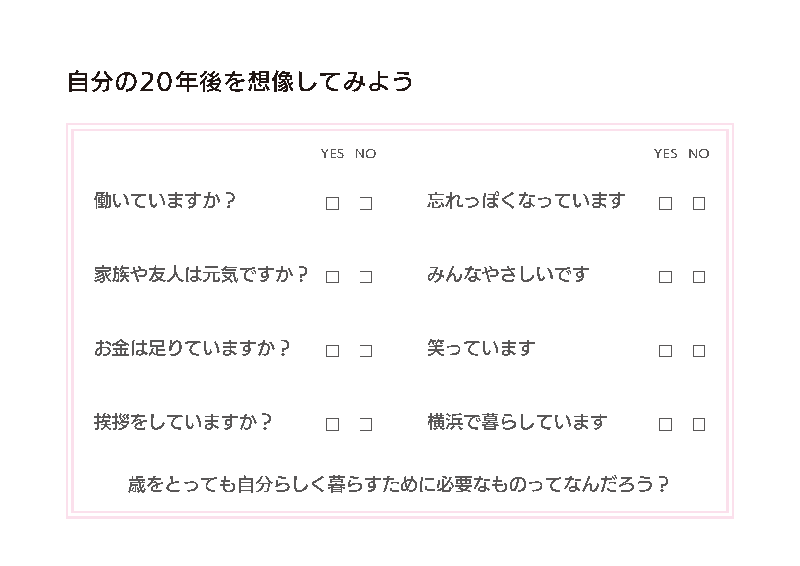Image resolution: width=800 pixels, height=566 pixels.
Task: Check NO for 働いていますか？
Action: tap(366, 203)
